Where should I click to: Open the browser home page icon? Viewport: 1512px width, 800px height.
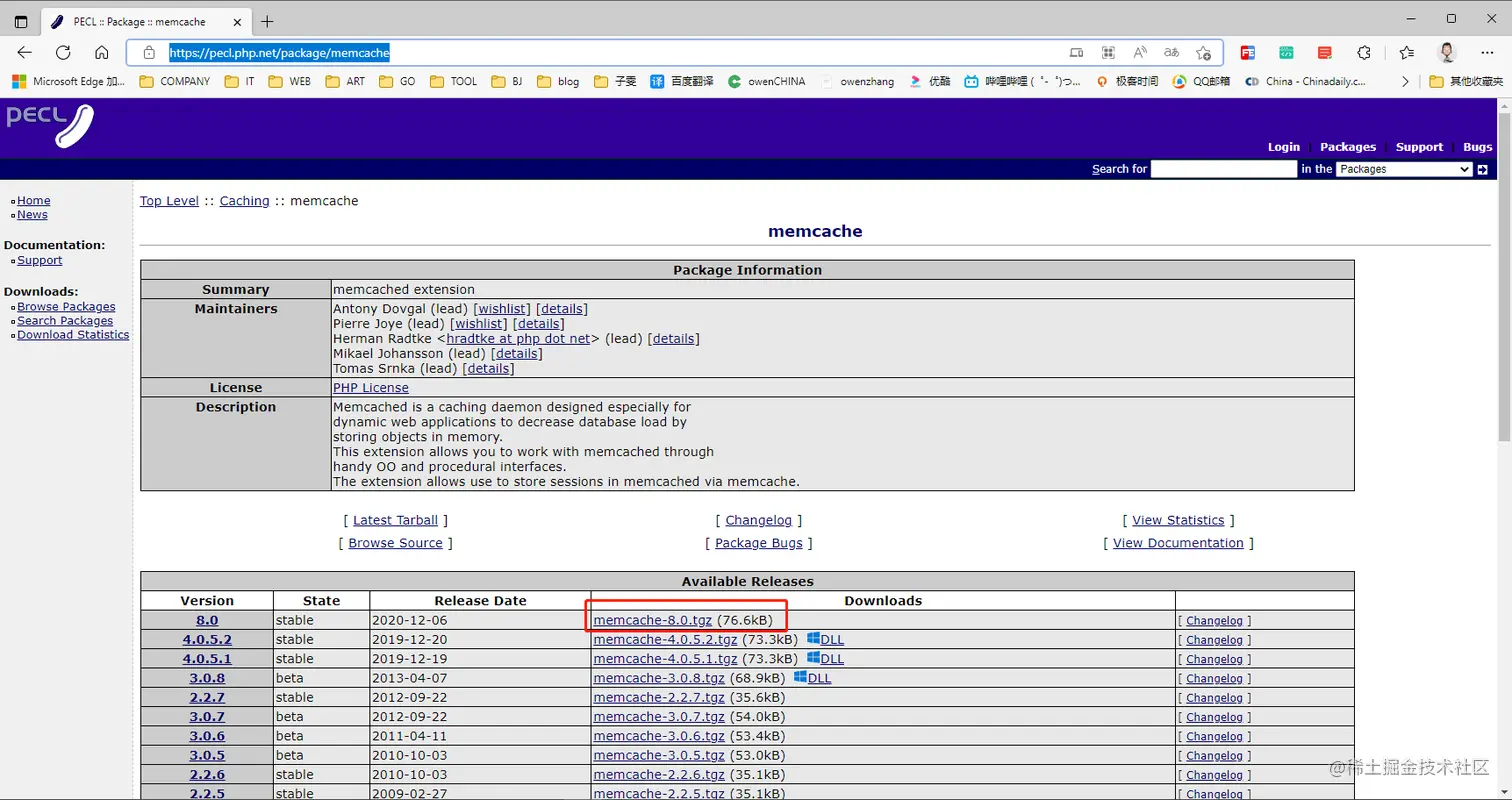click(x=102, y=53)
